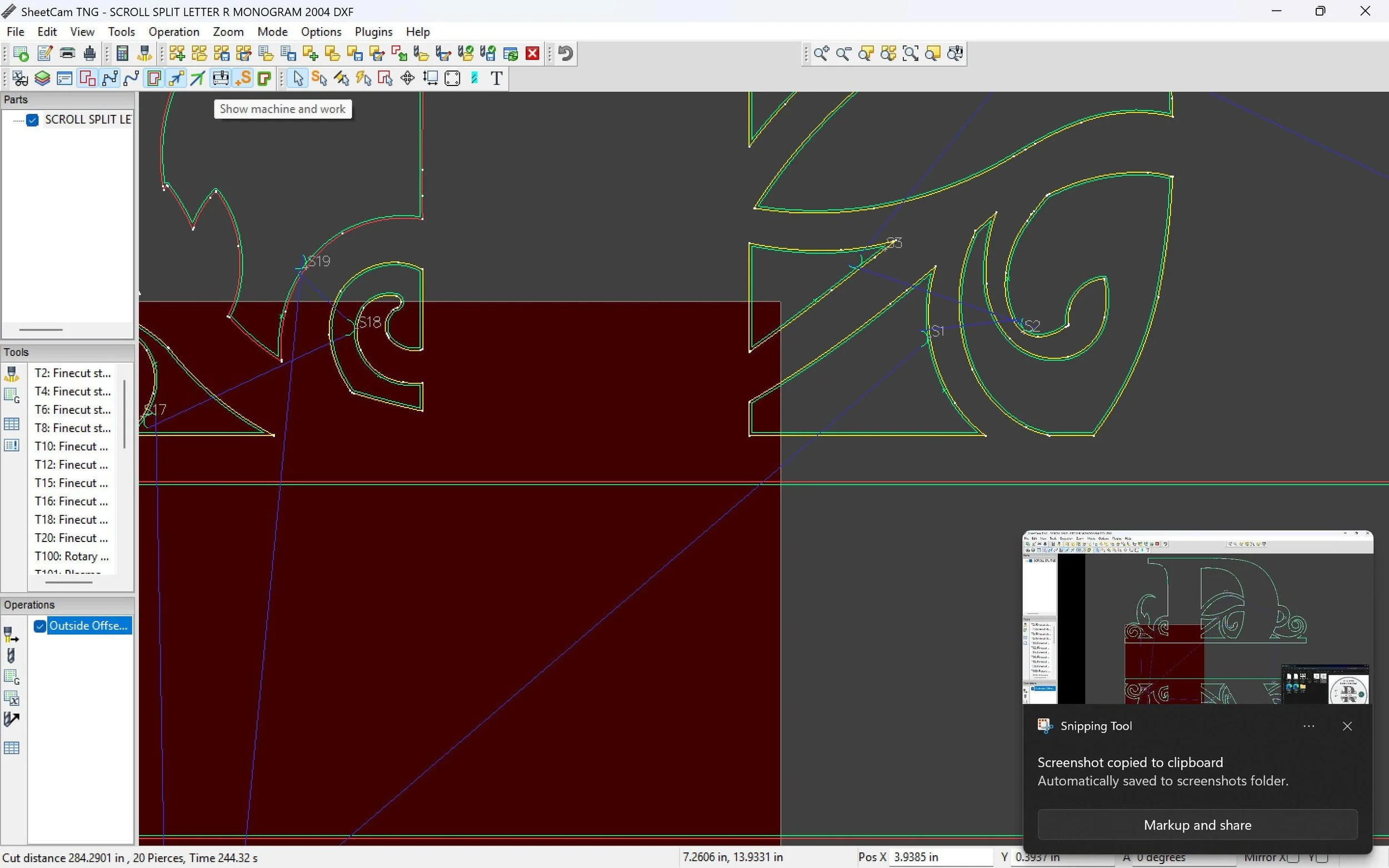Dismiss the Snipping Tool notification
1389x868 pixels.
click(1347, 726)
